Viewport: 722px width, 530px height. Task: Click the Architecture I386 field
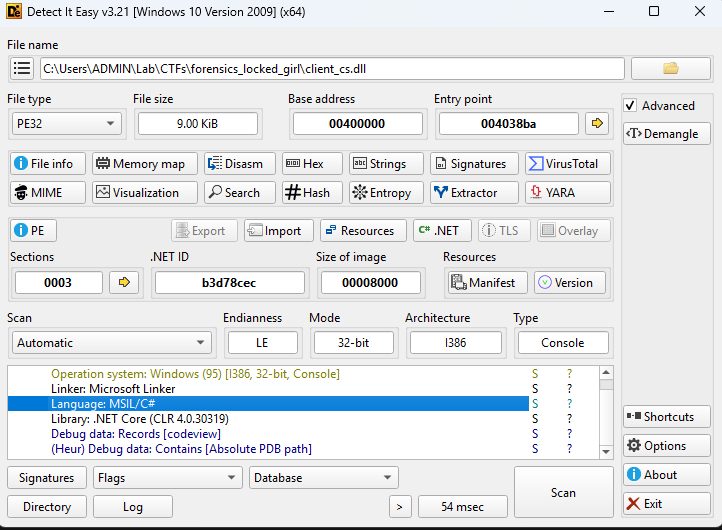point(455,343)
